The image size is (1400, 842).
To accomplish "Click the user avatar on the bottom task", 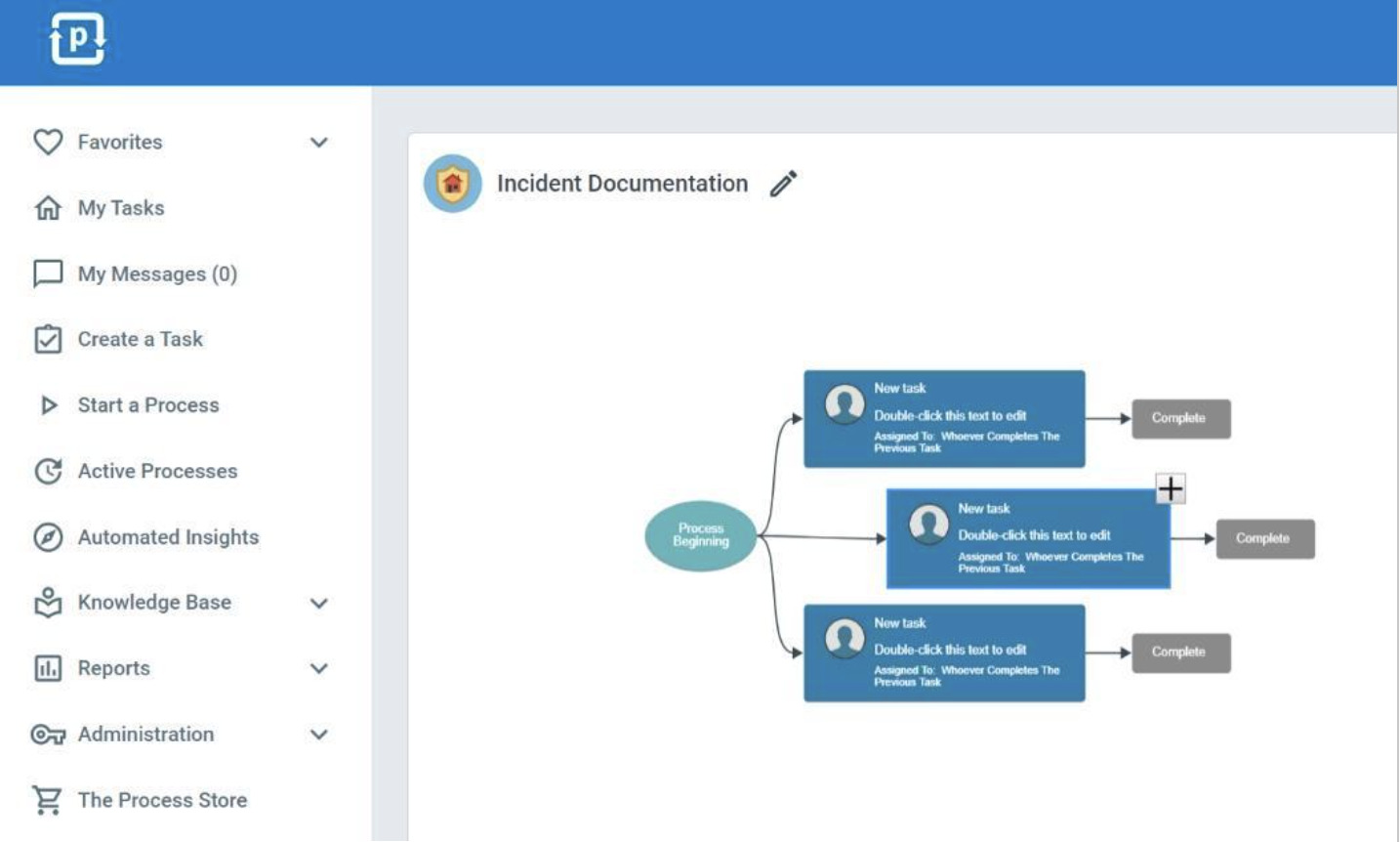I will tap(844, 638).
